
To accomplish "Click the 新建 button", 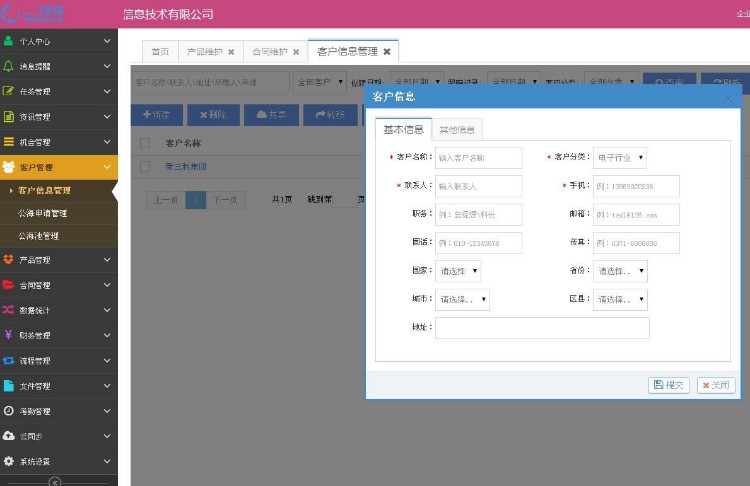I will click(157, 115).
